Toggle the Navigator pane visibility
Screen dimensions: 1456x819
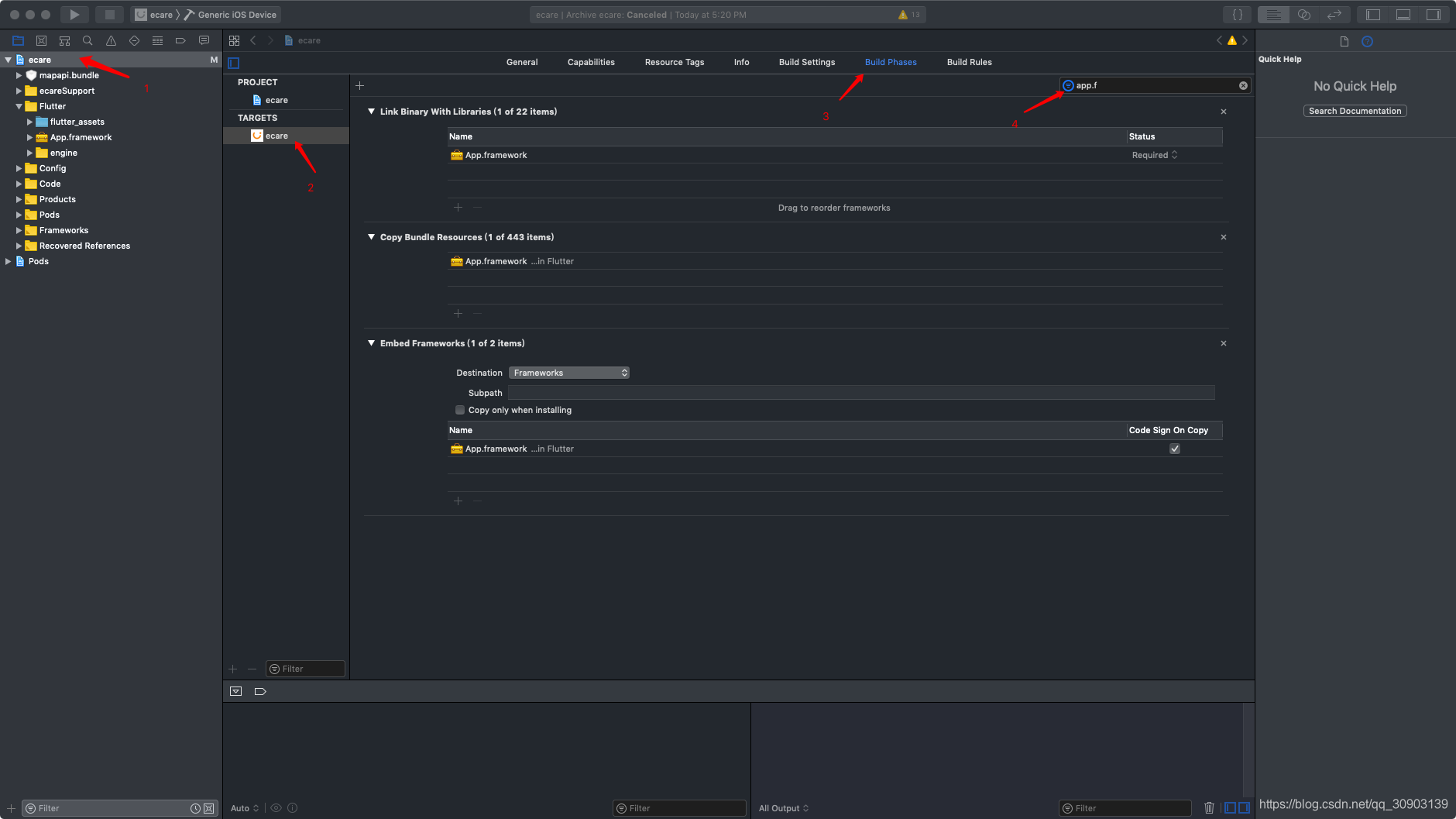(x=1373, y=15)
